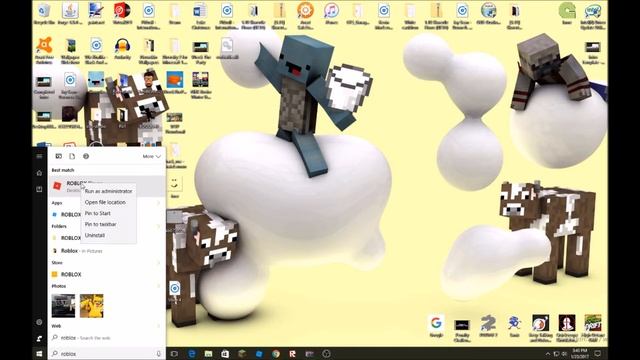This screenshot has width=640, height=360.
Task: Open the Roblox R icon on taskbar
Action: point(293,354)
